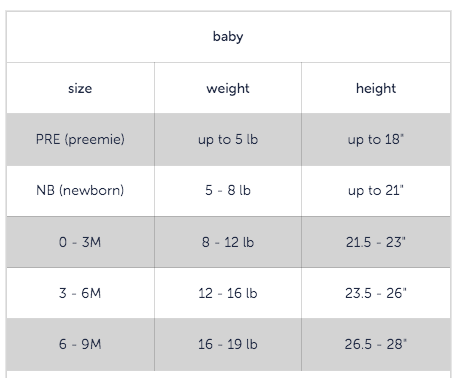Click the 12 - 16 lb weight cell
The image size is (457, 378).
[228, 293]
